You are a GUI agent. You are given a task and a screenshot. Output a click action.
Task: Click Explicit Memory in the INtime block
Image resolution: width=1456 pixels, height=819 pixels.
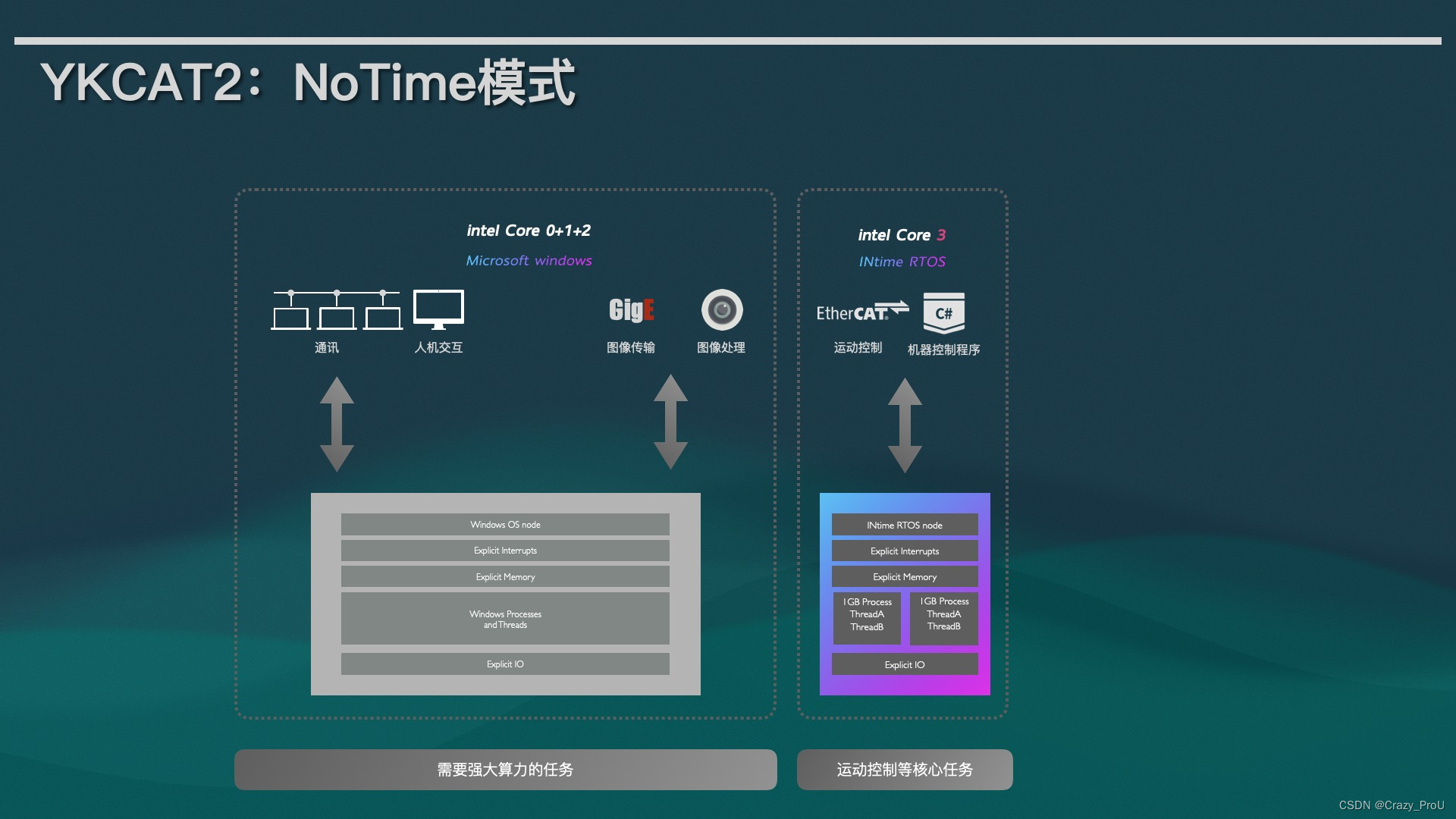tap(905, 577)
